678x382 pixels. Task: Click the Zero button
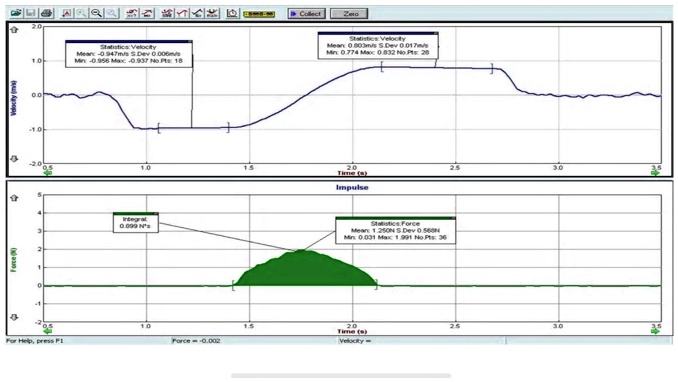coord(349,13)
